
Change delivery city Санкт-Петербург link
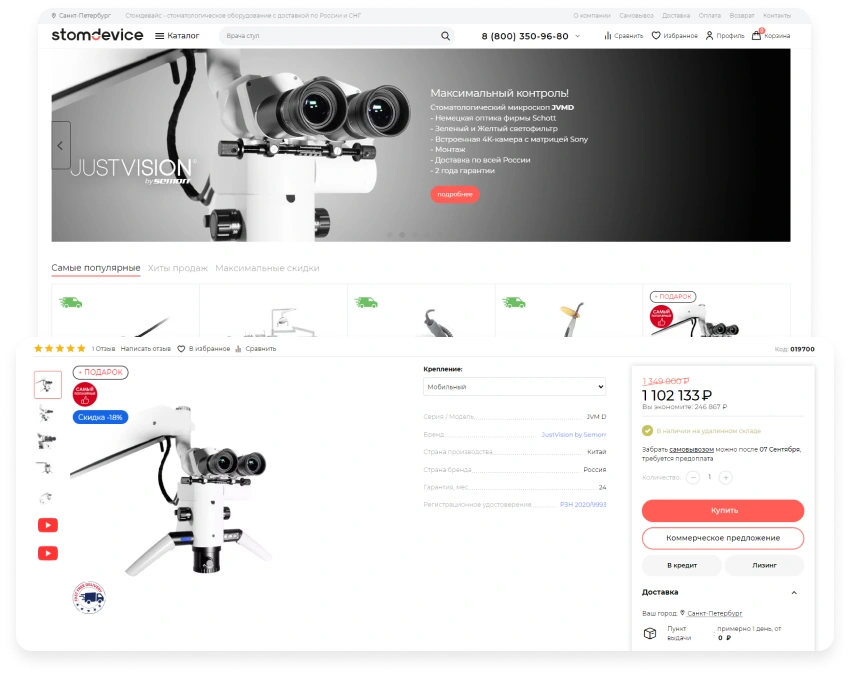[x=714, y=613]
